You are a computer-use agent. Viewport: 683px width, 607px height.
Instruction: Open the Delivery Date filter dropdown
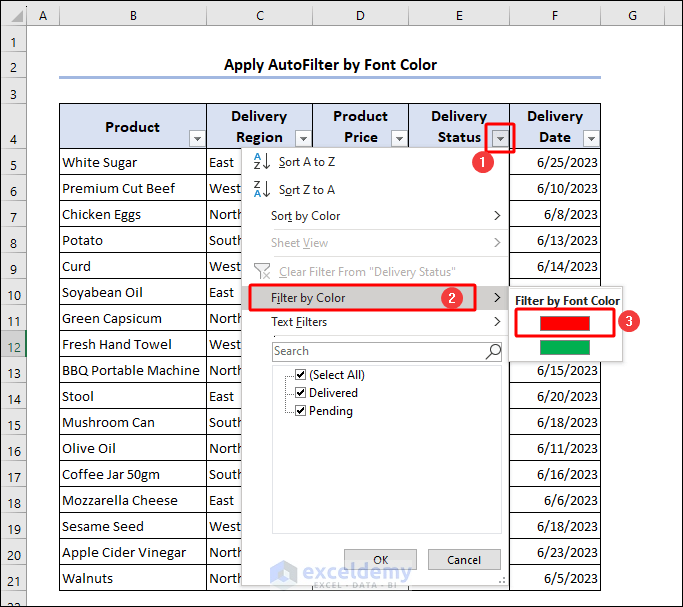(x=591, y=138)
